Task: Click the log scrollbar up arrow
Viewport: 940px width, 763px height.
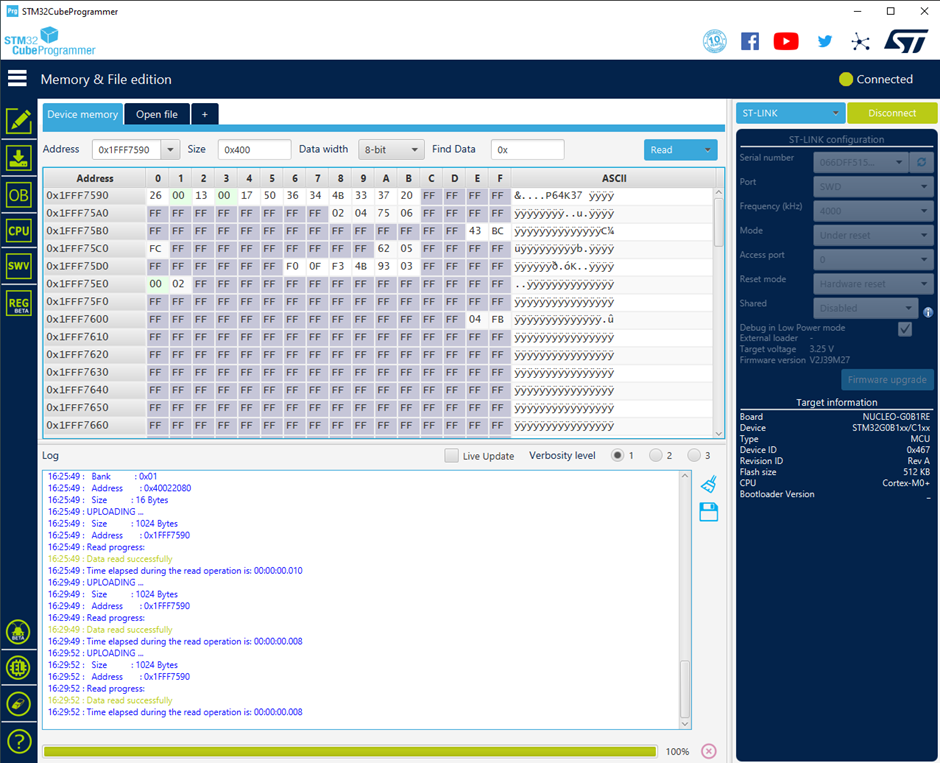Action: tap(685, 476)
